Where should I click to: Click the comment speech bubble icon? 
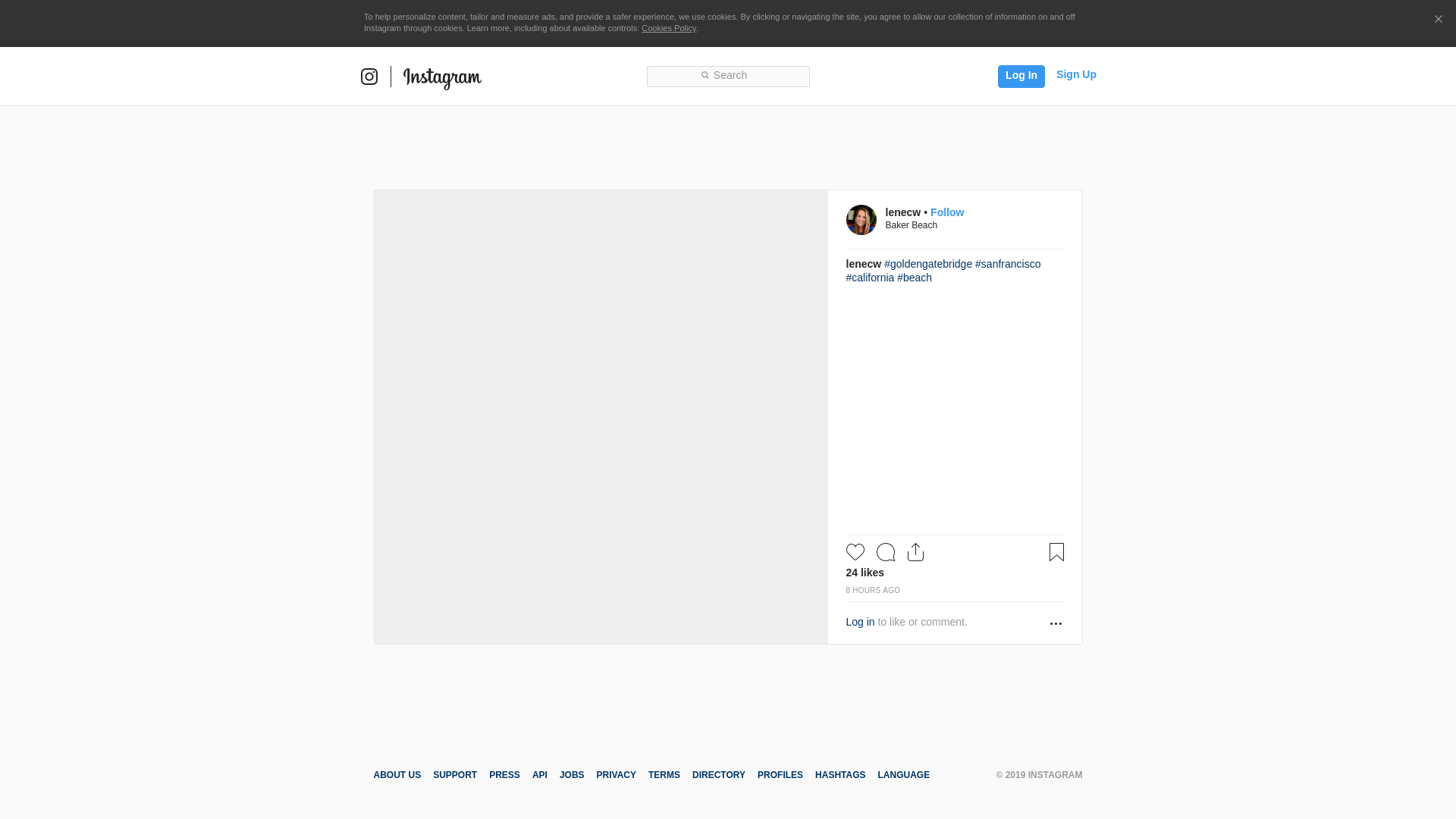click(885, 552)
